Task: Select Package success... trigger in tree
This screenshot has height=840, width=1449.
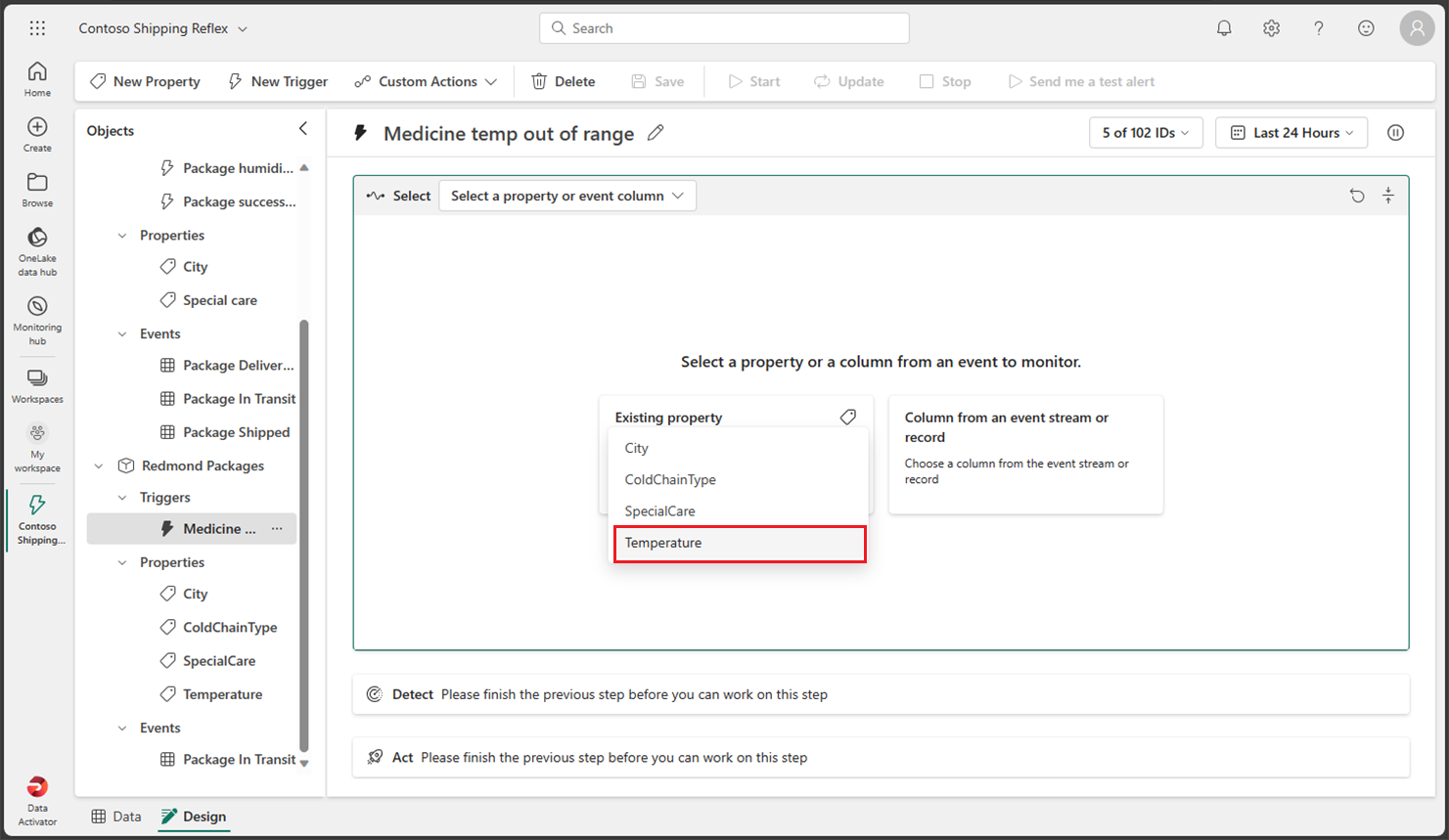Action: tap(228, 201)
